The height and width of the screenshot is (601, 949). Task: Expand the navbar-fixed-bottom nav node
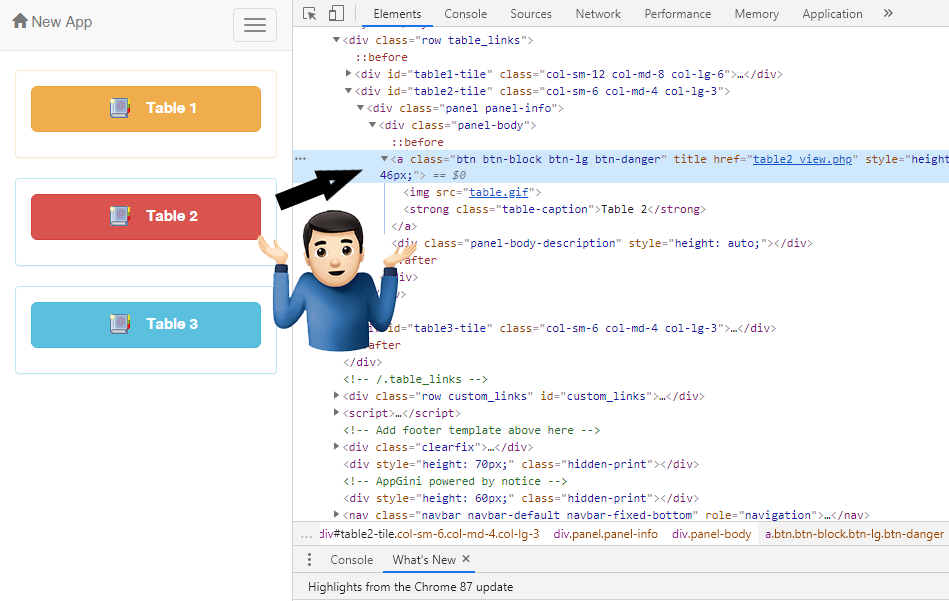(x=336, y=514)
